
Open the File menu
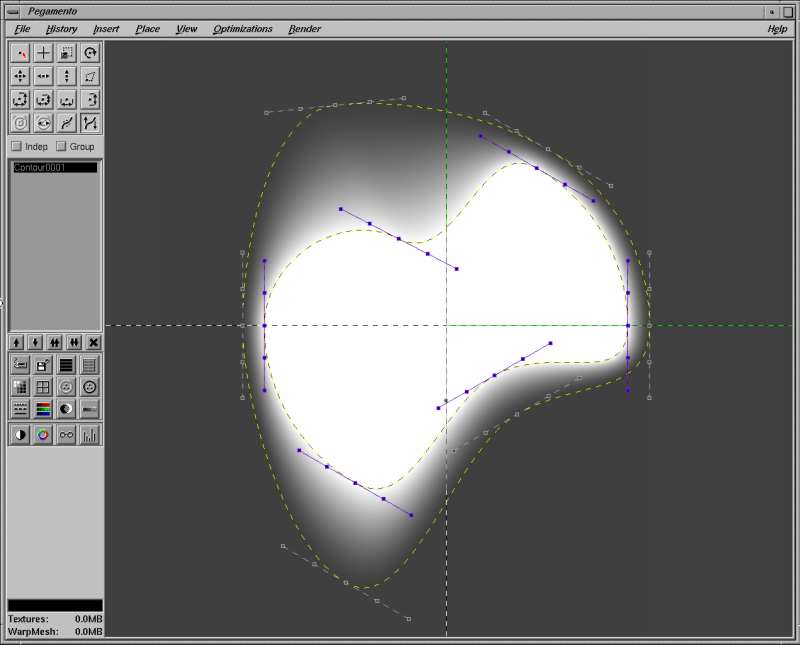[22, 29]
